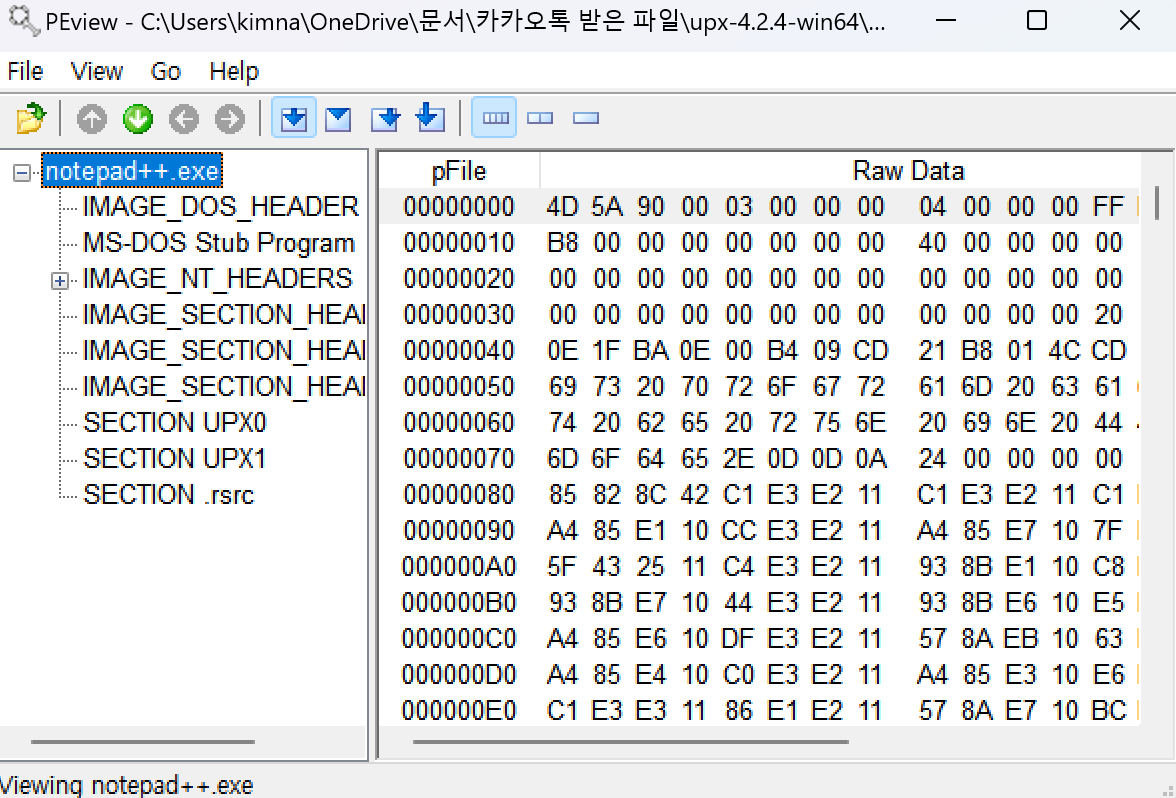Screen dimensions: 1176x798
Task: Click offset 00000030 row
Action: click(759, 315)
